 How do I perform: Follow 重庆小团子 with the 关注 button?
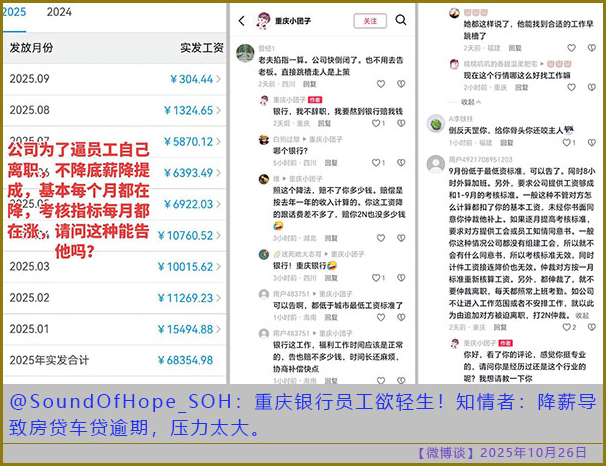click(369, 21)
